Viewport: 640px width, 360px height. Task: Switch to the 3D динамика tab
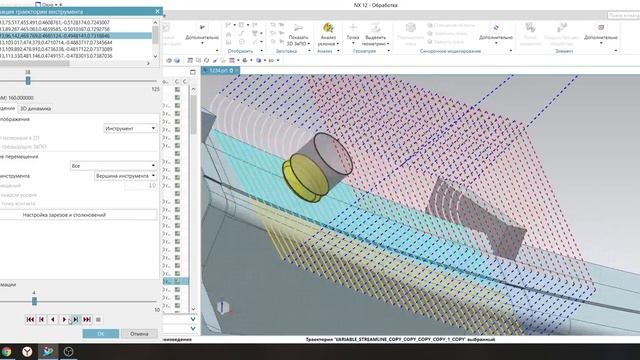click(x=36, y=109)
